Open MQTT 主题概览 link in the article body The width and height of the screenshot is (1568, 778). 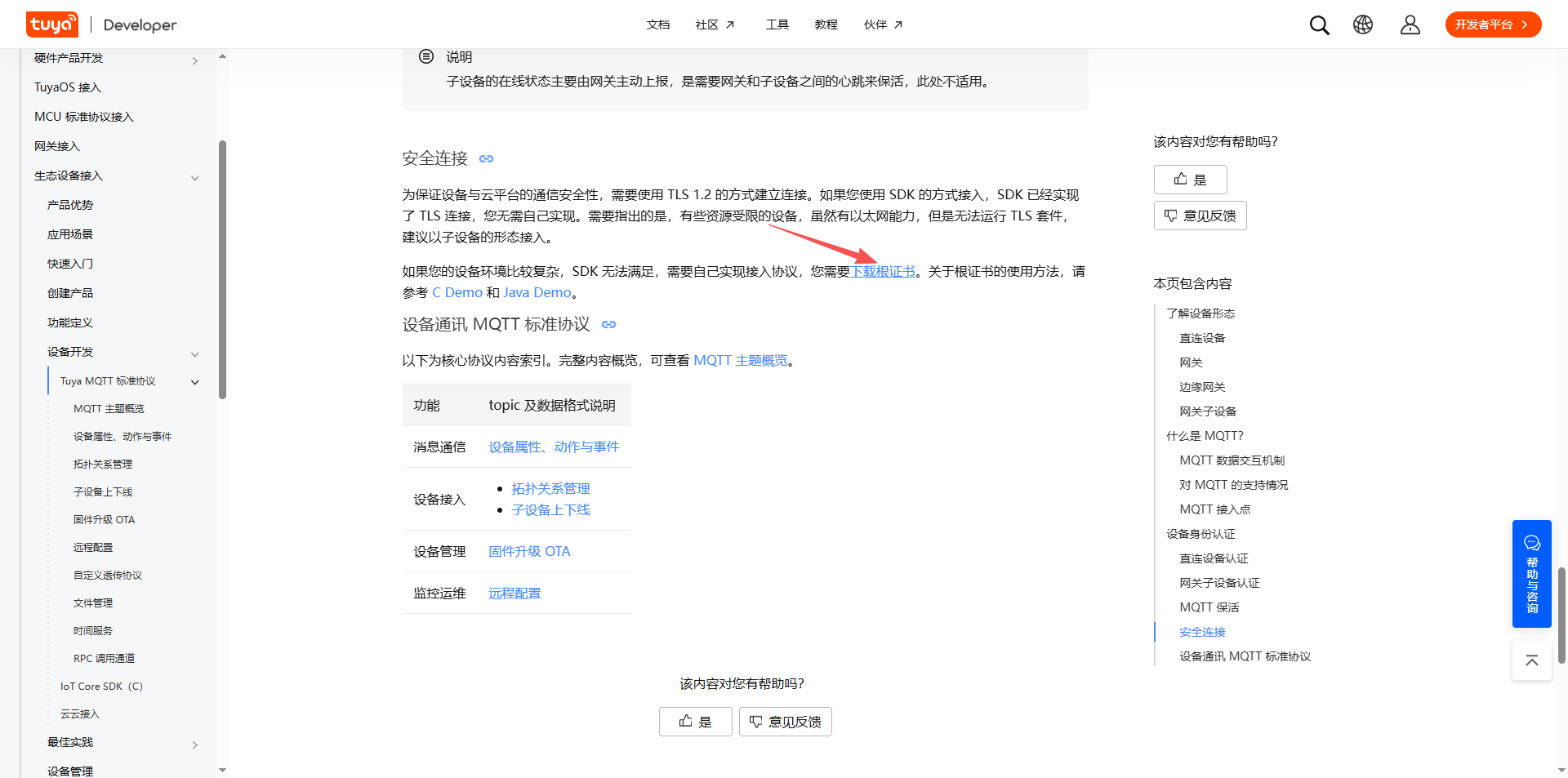point(741,360)
